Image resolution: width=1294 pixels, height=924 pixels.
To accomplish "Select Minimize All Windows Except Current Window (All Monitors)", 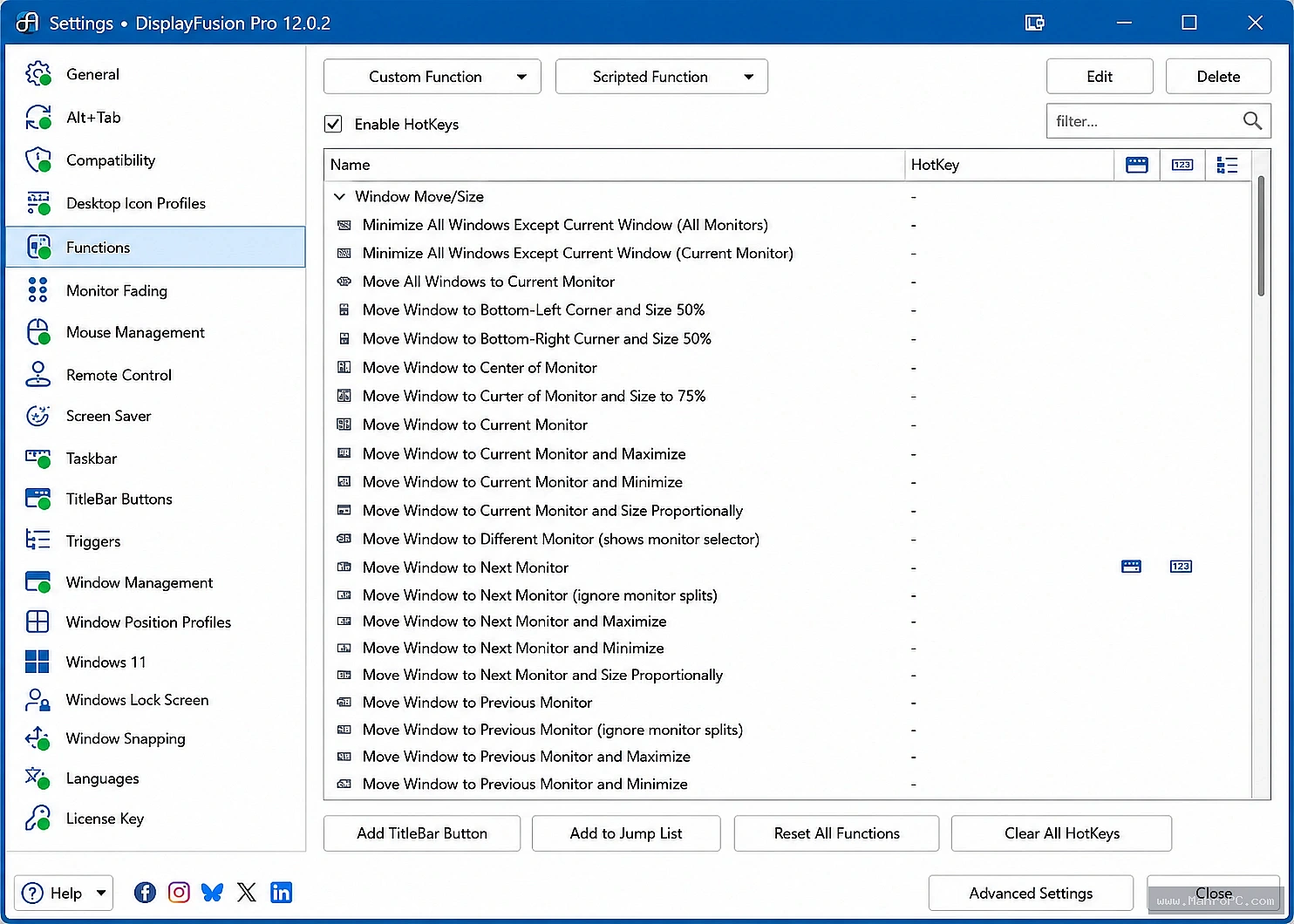I will coord(788,225).
